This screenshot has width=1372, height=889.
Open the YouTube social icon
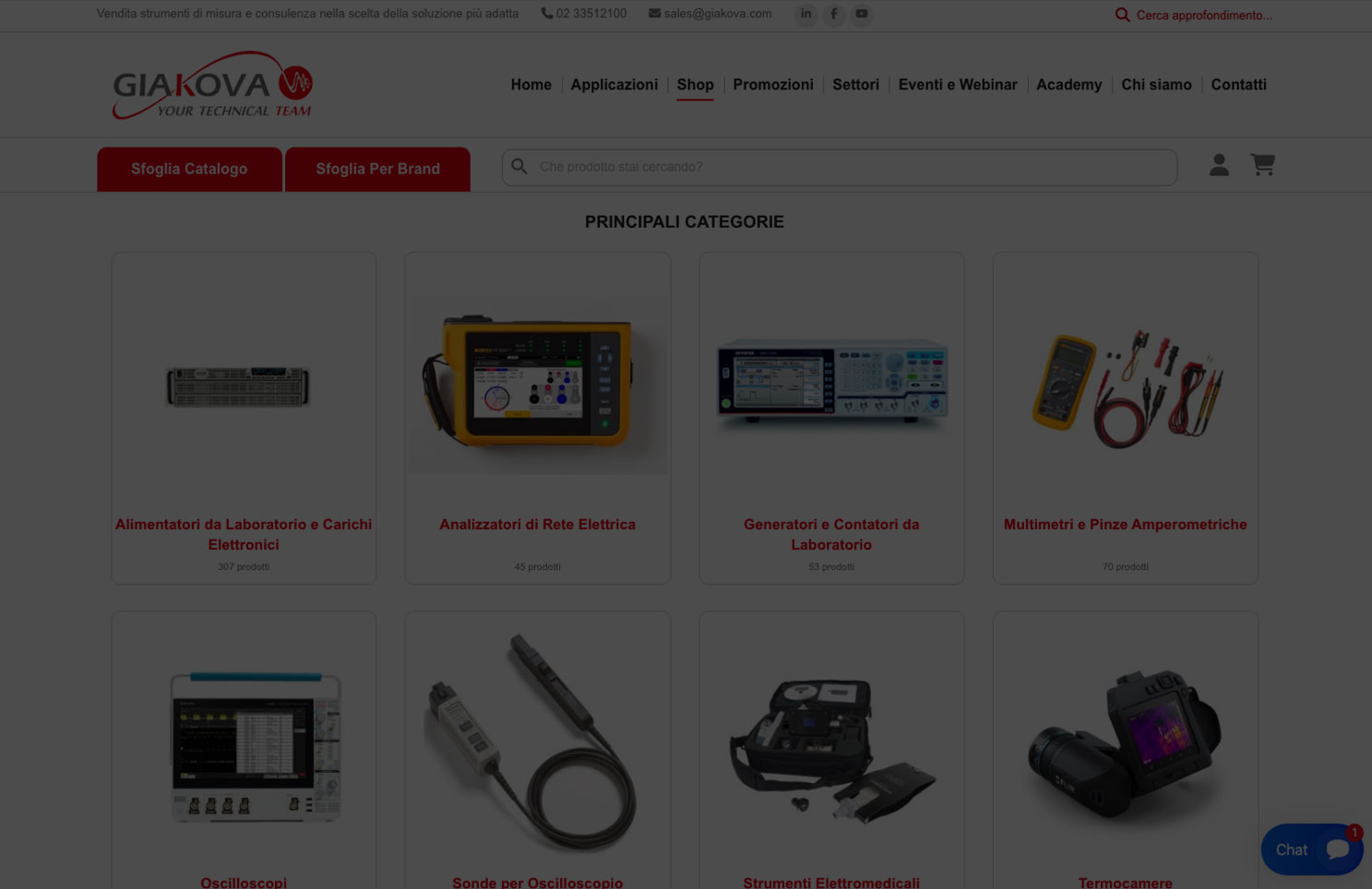861,14
